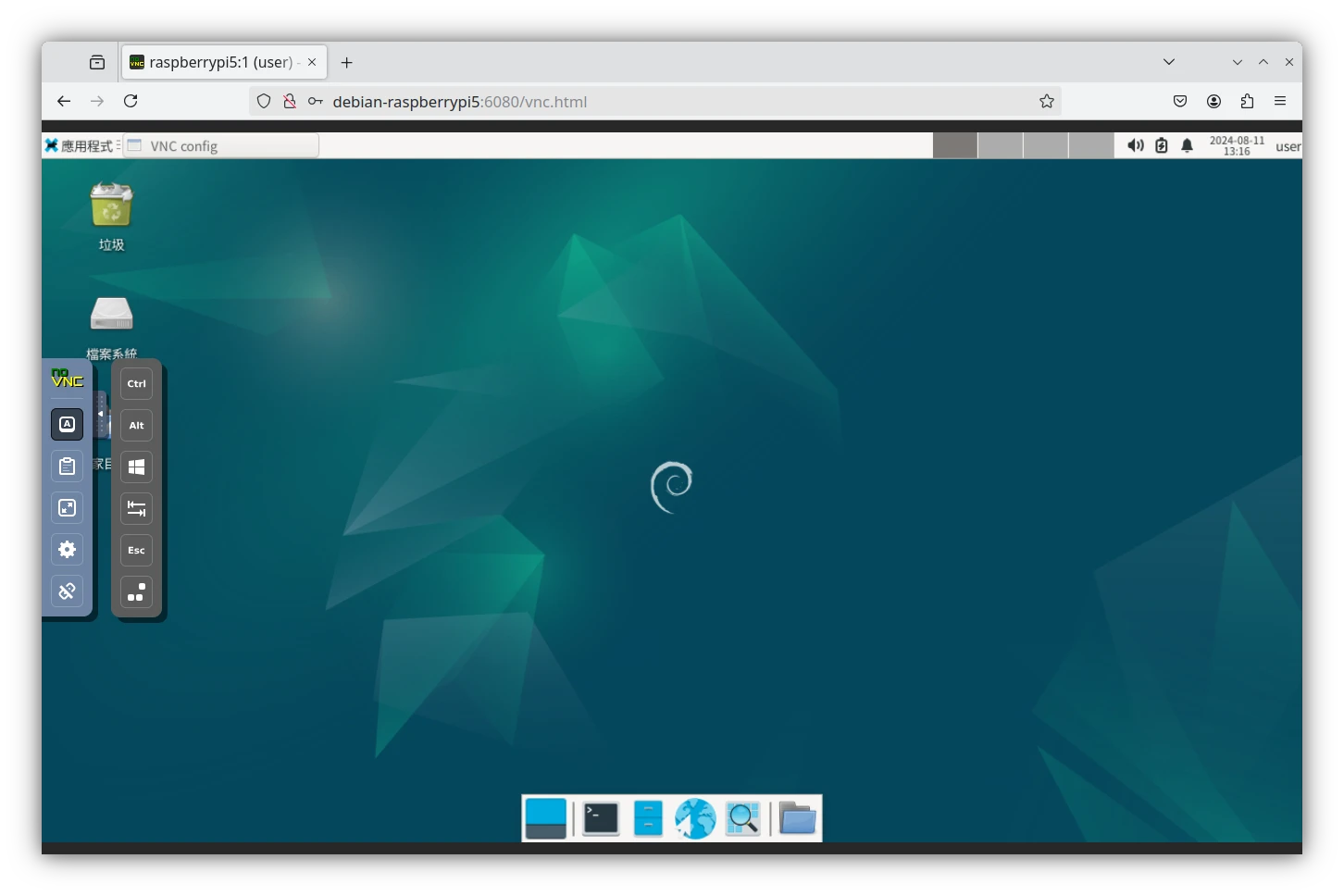This screenshot has width=1344, height=896.
Task: Open the 應用程式 applications menu
Action: tap(81, 145)
